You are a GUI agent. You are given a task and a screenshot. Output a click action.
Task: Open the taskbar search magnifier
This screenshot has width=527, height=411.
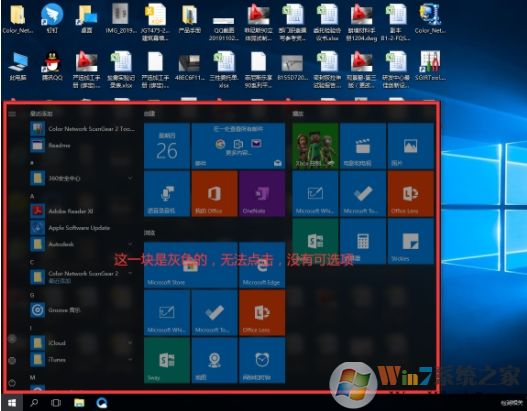click(34, 403)
